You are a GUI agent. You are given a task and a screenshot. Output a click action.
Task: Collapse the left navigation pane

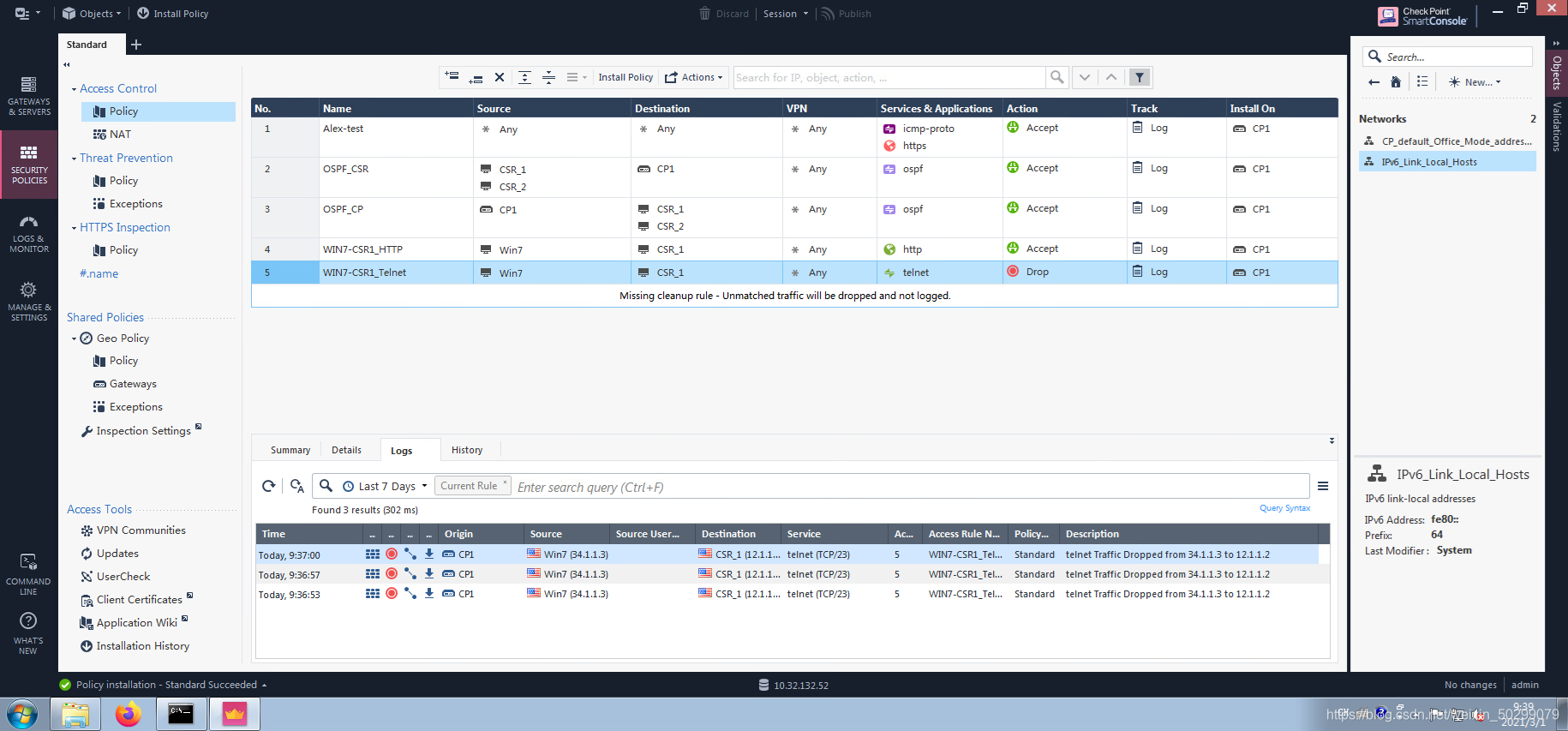pyautogui.click(x=67, y=65)
